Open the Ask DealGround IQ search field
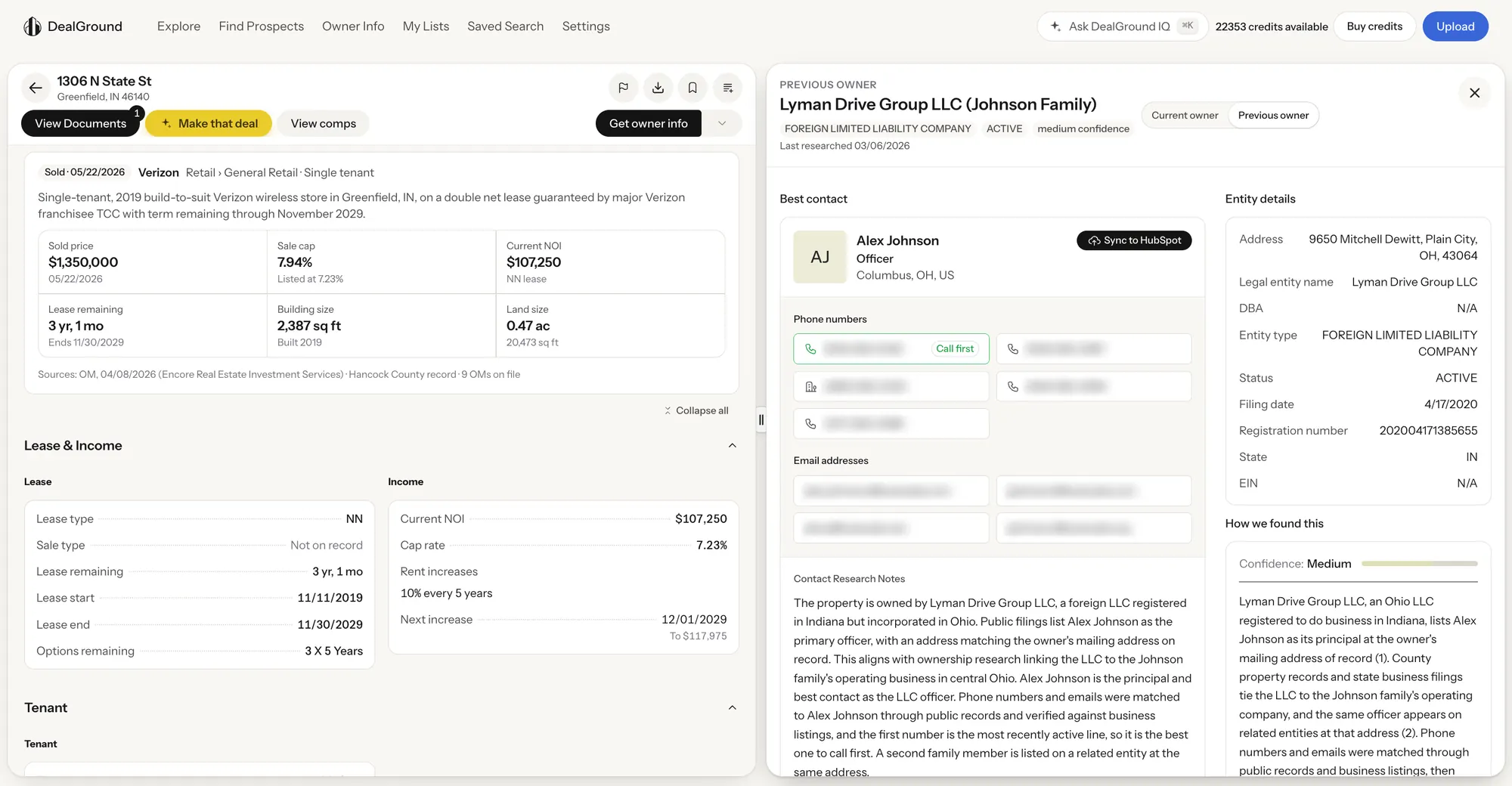 (1122, 26)
